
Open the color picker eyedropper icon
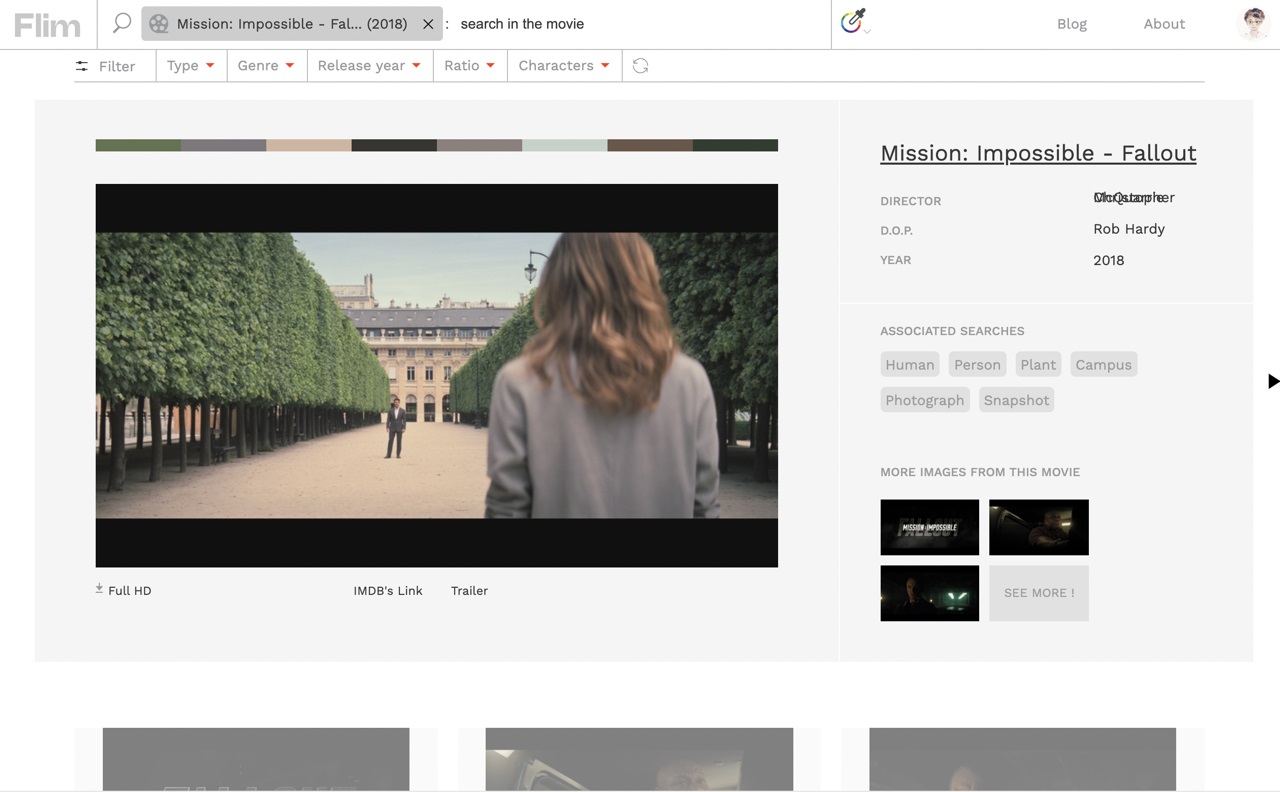pyautogui.click(x=853, y=21)
